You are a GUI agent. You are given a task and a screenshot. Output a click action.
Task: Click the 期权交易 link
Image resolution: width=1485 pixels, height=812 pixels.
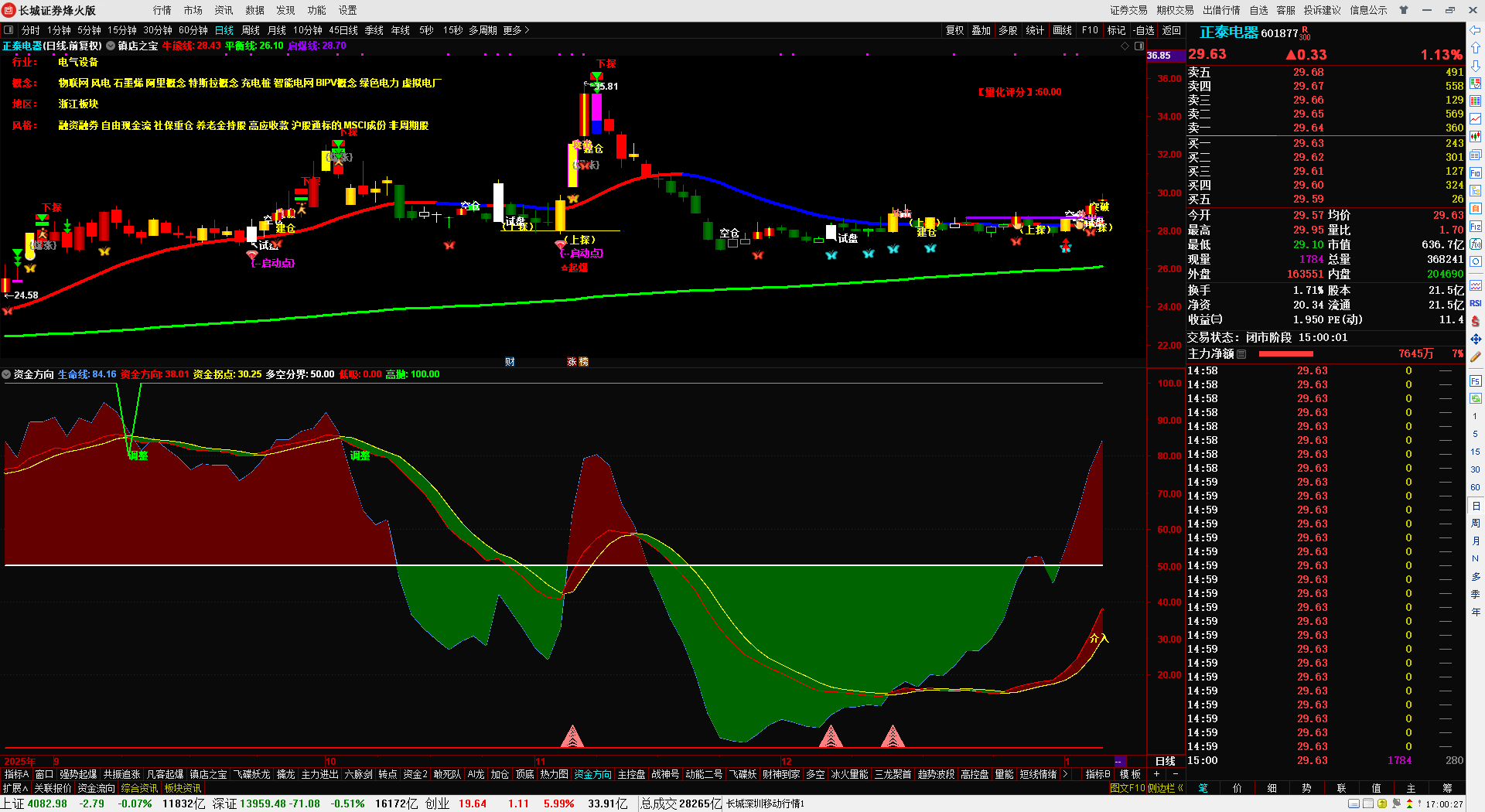click(x=1175, y=10)
